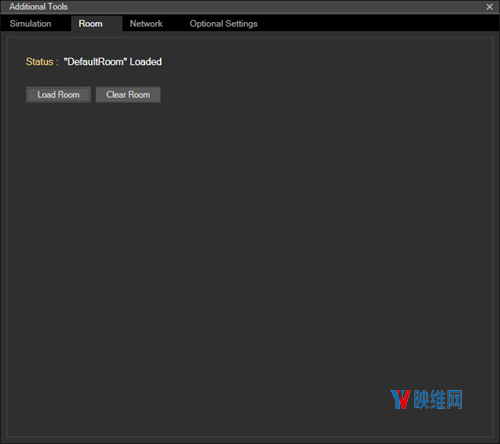Go to the Optional Settings tab
500x444 pixels.
pos(223,24)
